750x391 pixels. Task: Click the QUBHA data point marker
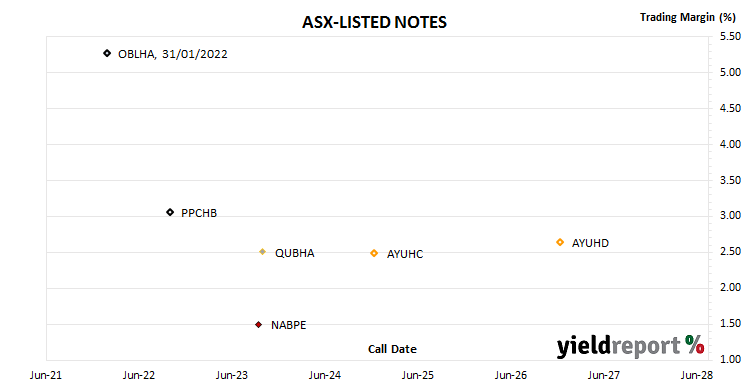pos(262,252)
